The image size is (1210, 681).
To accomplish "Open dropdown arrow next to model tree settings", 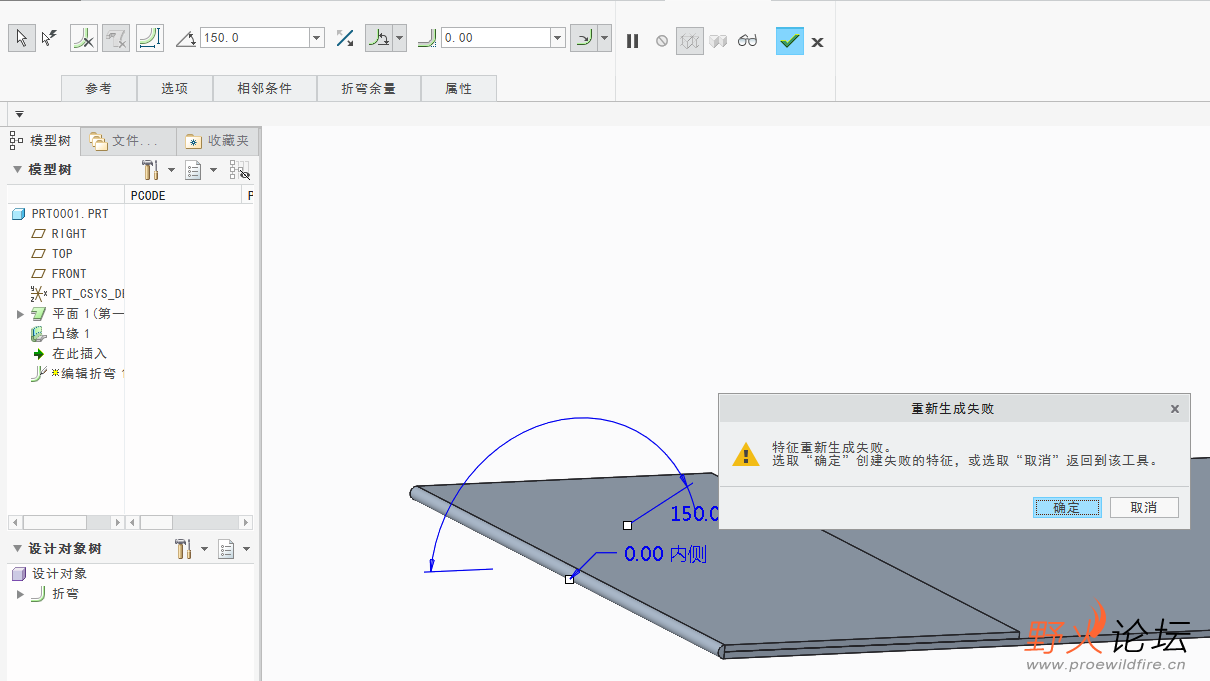I will (171, 170).
